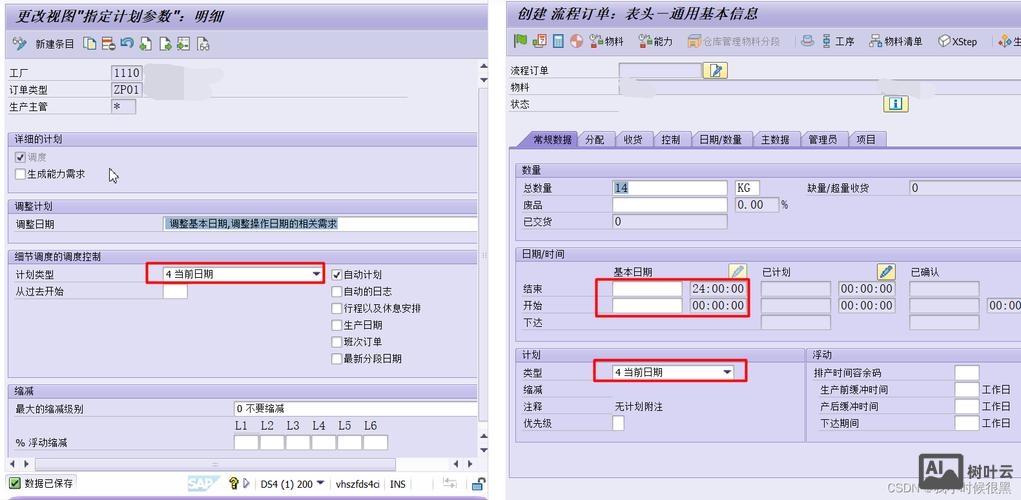Click the vhszfds4ci server name in status bar
This screenshot has height=500, width=1021.
357,484
